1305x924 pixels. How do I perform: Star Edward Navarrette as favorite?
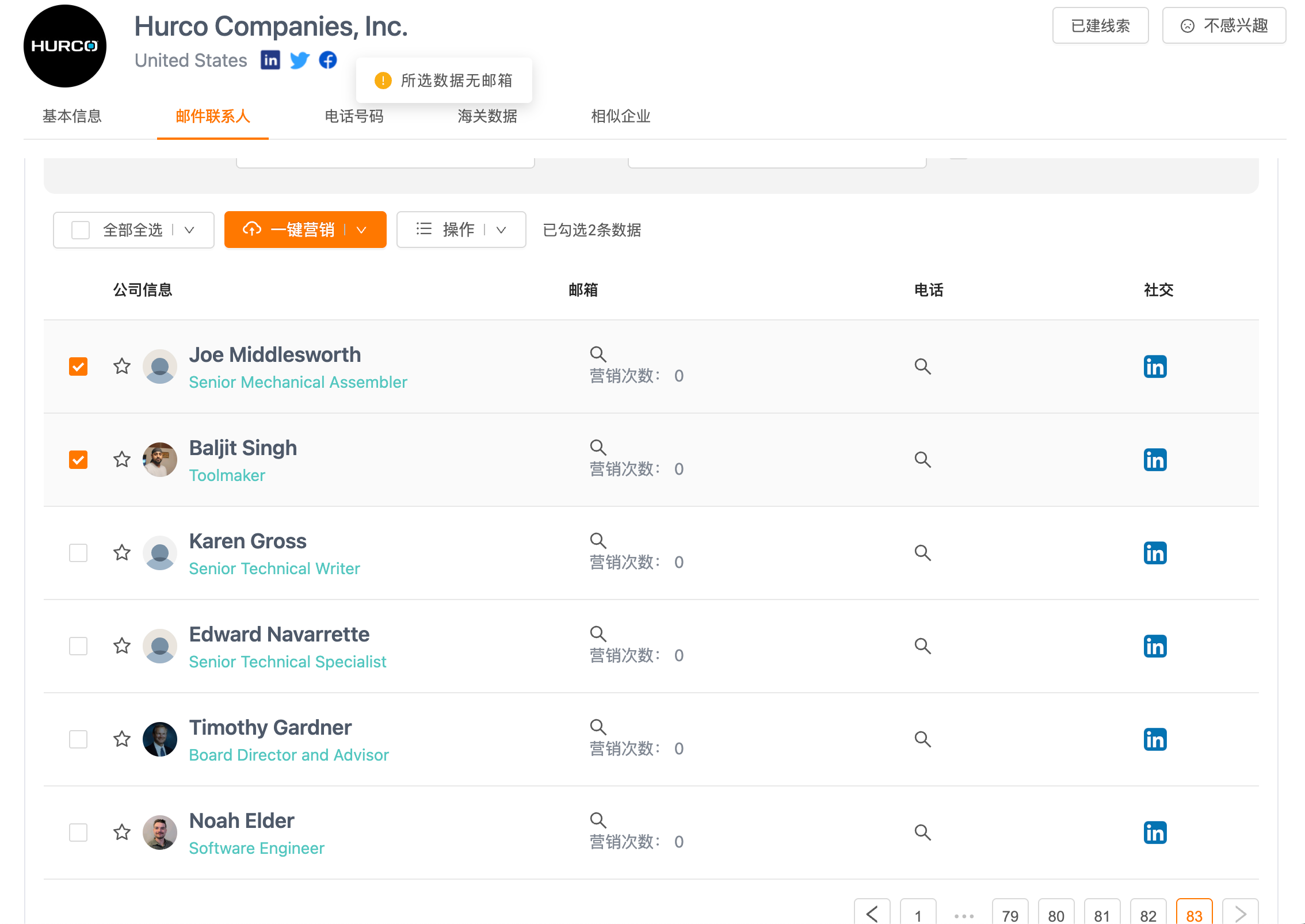point(122,646)
